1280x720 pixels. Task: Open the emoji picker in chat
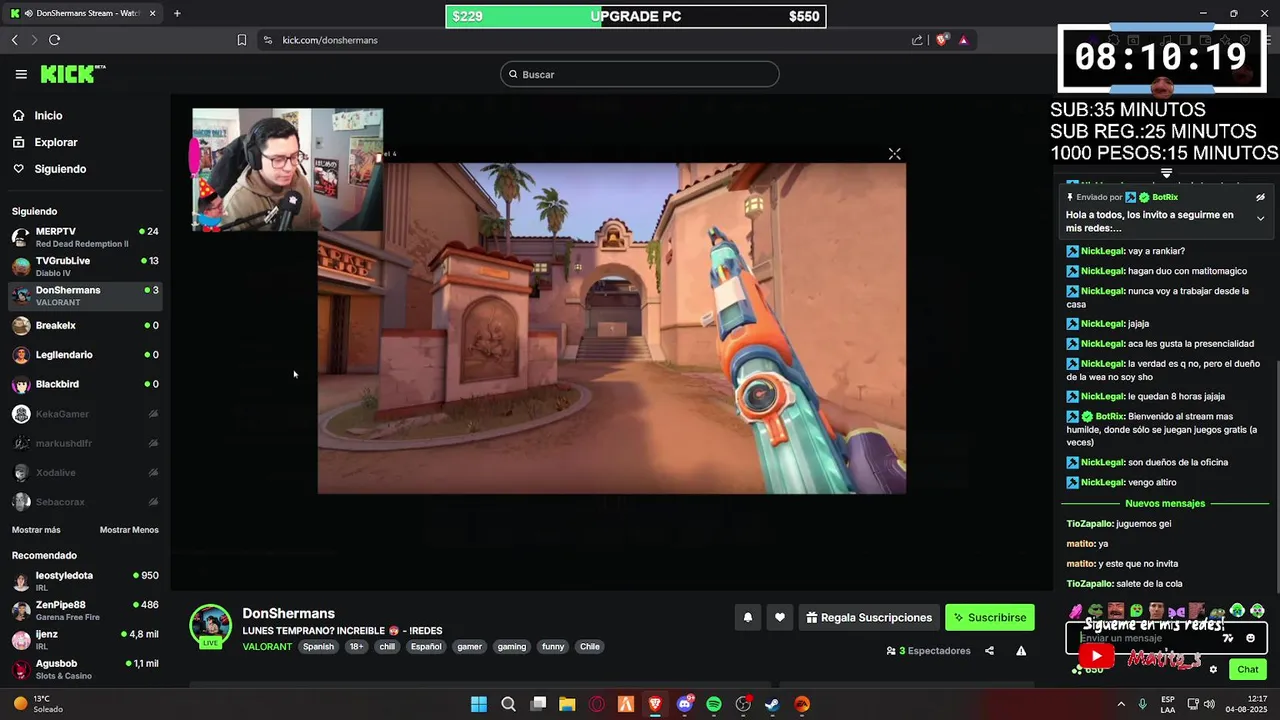pos(1250,638)
